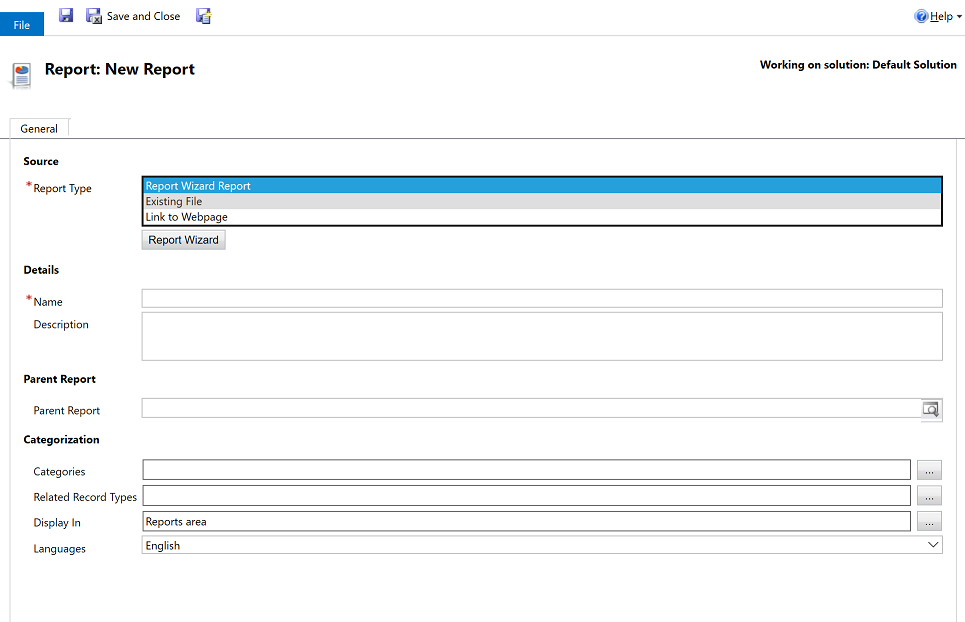Switch to the General tab
The width and height of the screenshot is (965, 622).
pyautogui.click(x=39, y=129)
